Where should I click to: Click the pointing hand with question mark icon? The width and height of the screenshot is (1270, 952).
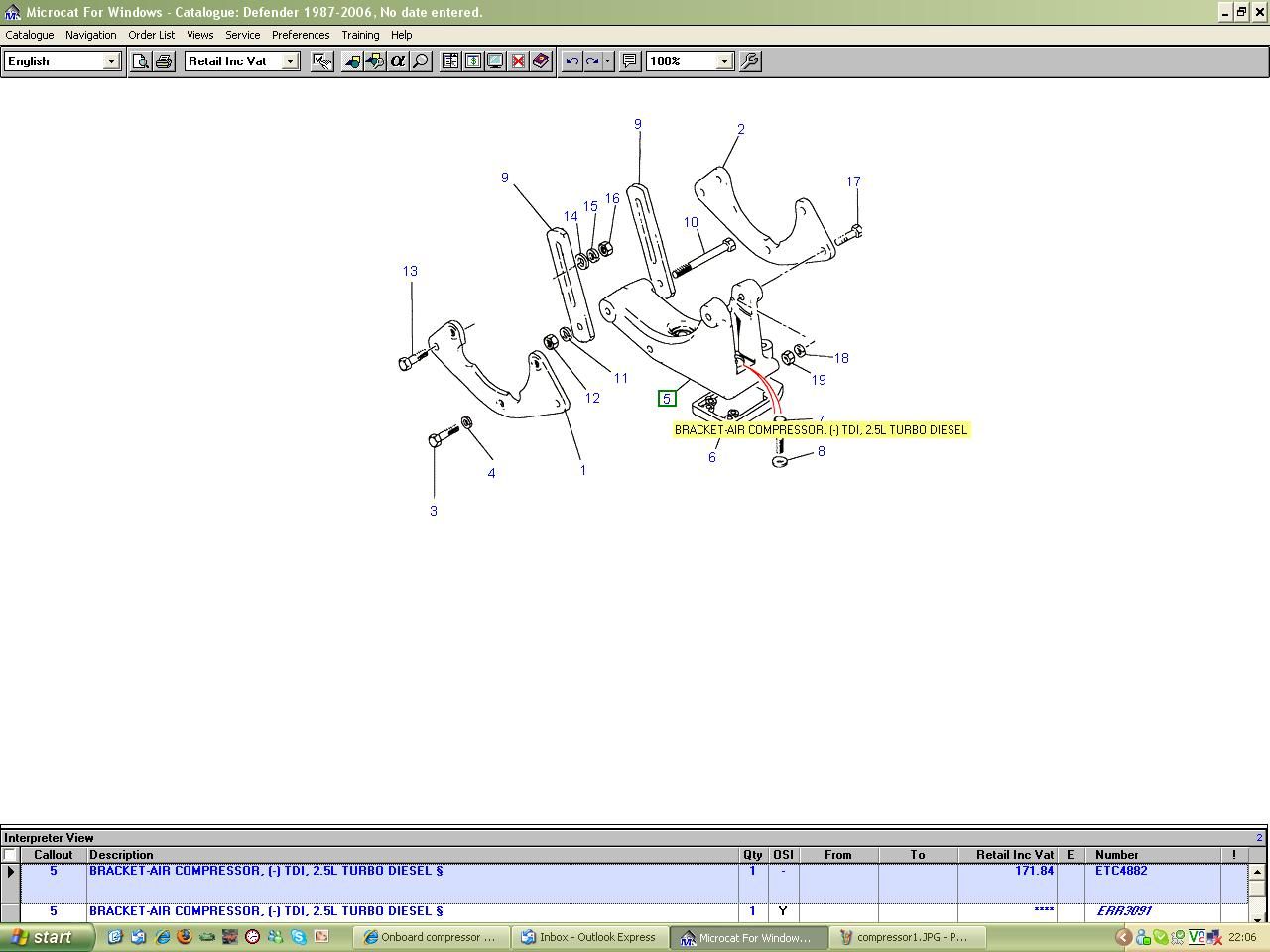click(x=375, y=61)
